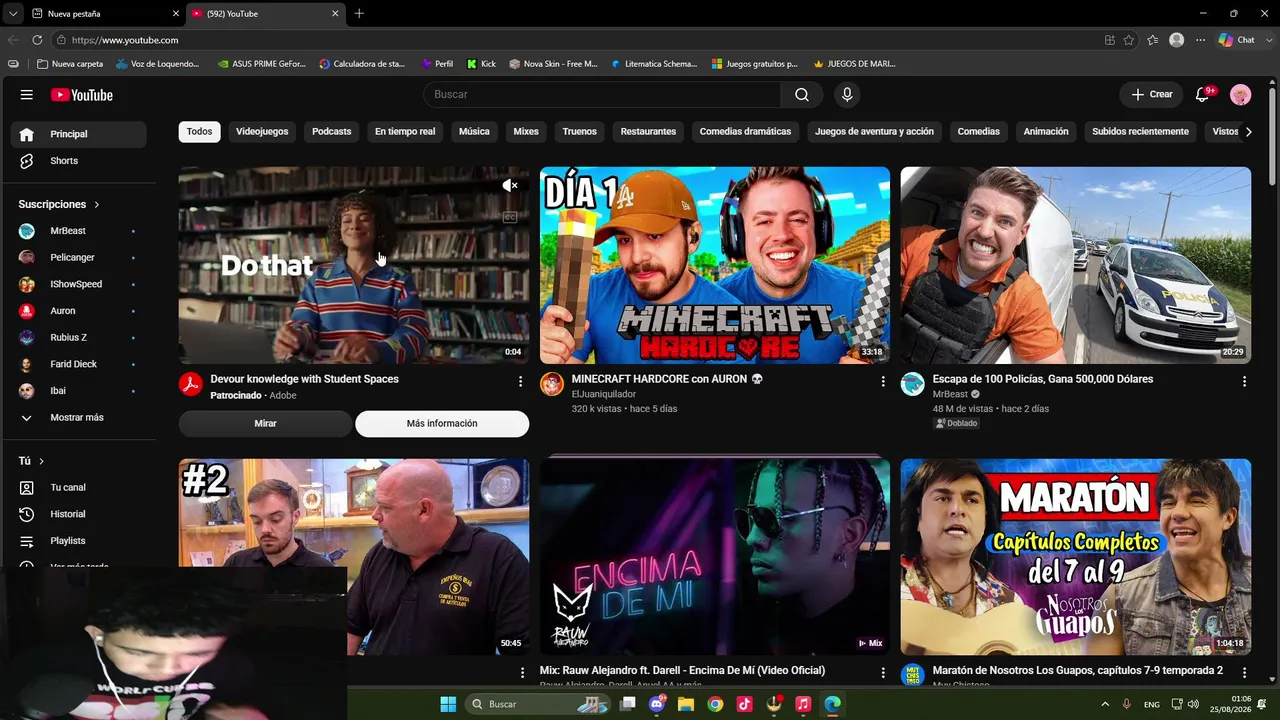The width and height of the screenshot is (1280, 720).
Task: Open Historial in the sidebar
Action: tap(78, 514)
